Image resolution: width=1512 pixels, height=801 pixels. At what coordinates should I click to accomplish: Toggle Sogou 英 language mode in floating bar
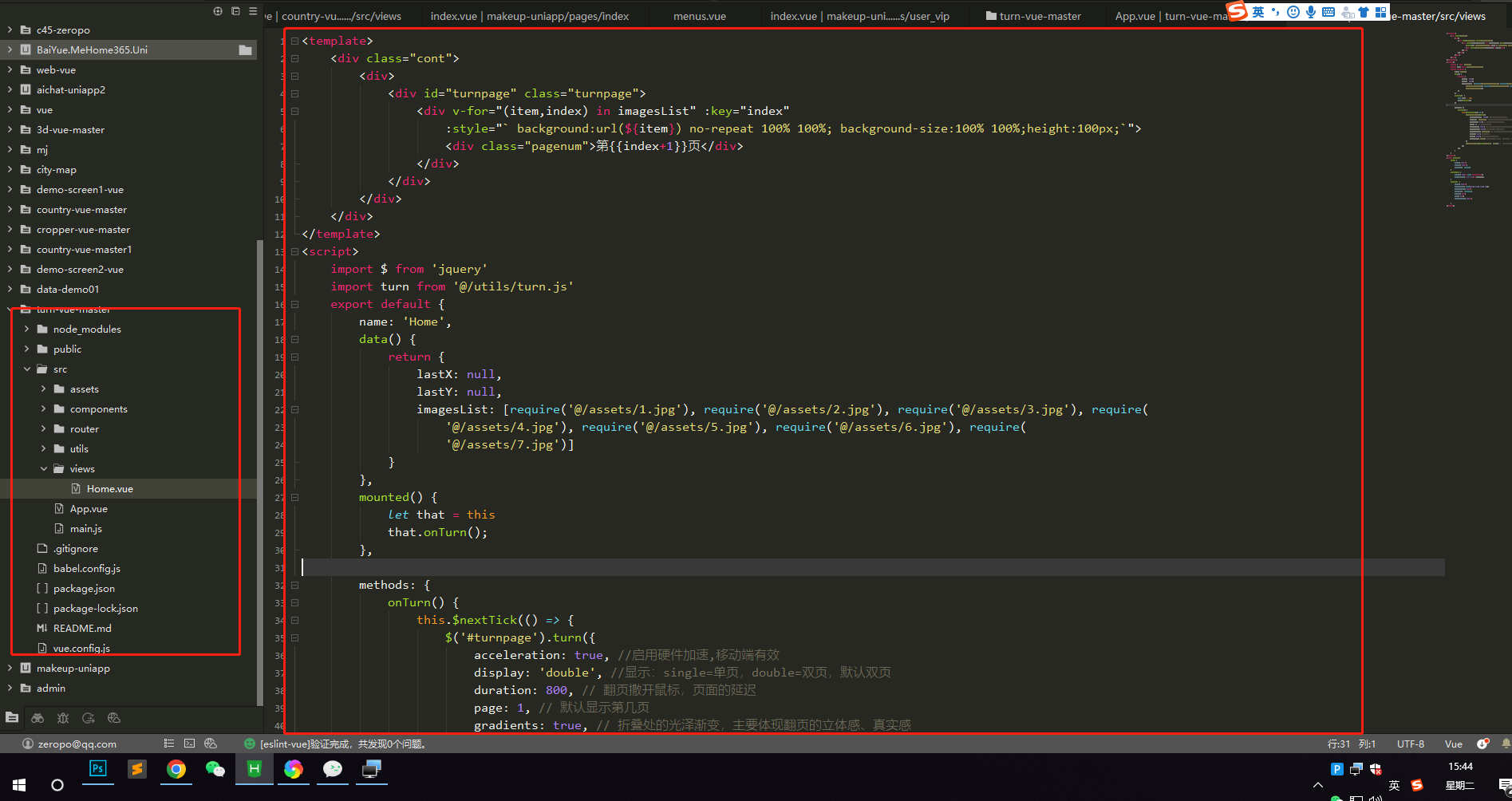pos(1258,12)
